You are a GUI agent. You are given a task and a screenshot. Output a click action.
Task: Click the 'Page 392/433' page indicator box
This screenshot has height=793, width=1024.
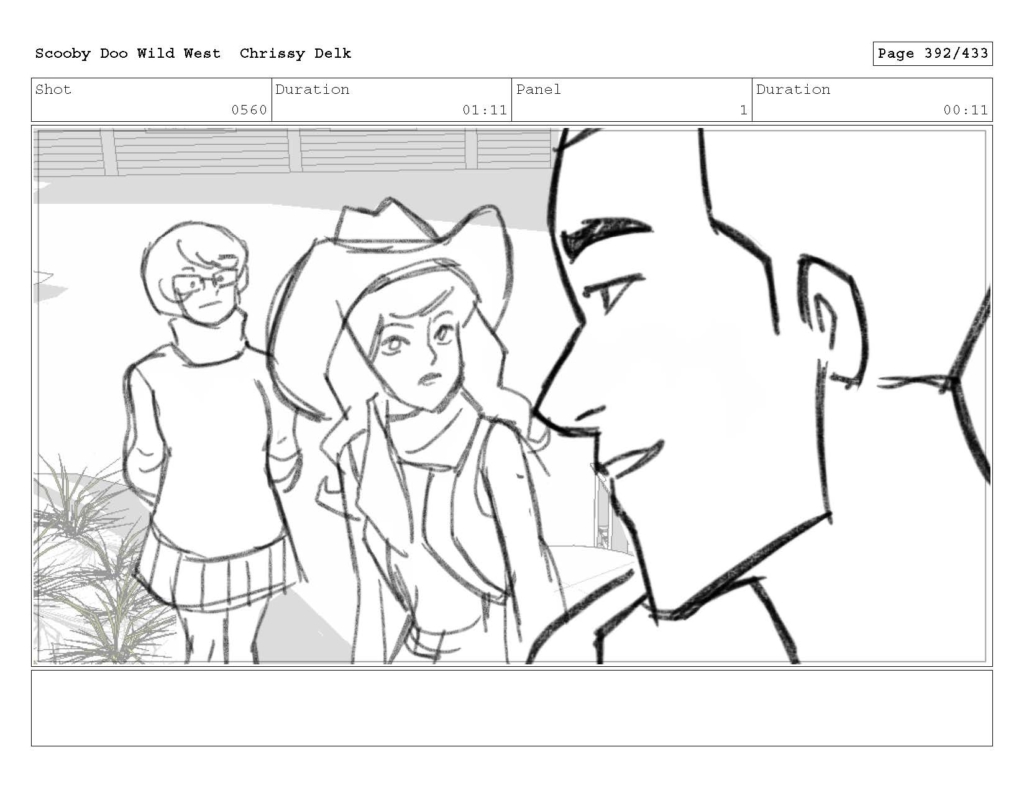point(933,54)
